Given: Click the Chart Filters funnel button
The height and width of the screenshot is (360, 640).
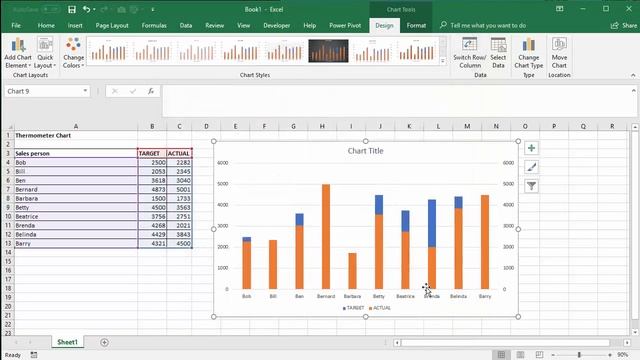Looking at the screenshot, I should point(531,186).
